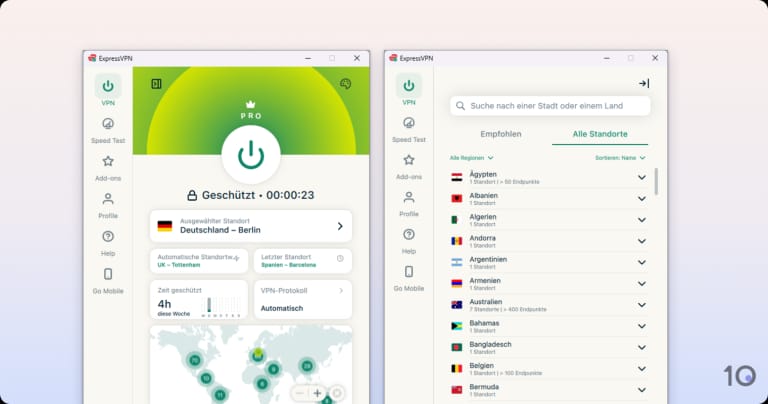Screen dimensions: 768x404
Task: Click the Argentinien flag icon
Action: point(456,262)
